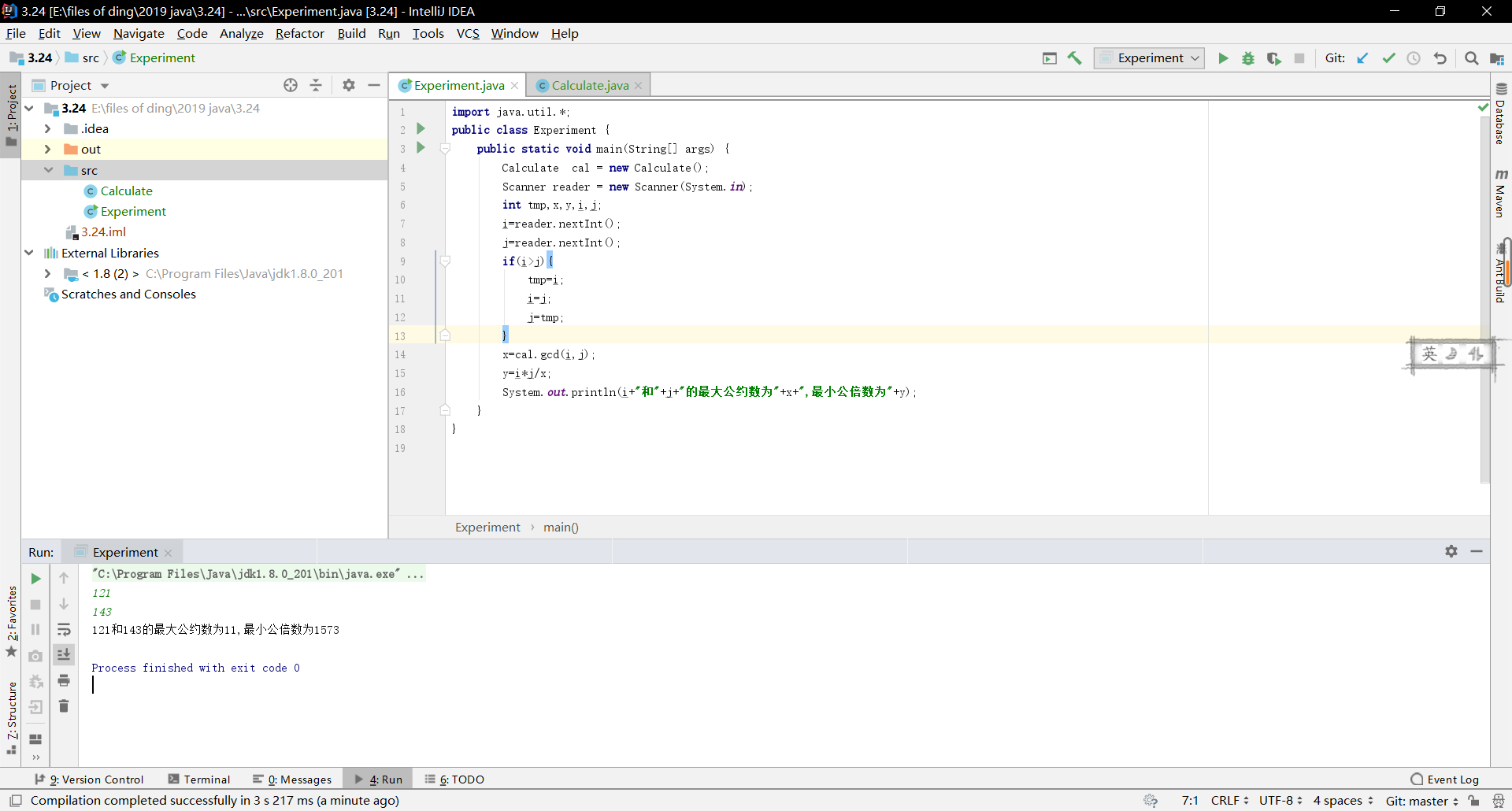1512x811 pixels.
Task: Expand the out folder
Action: (x=48, y=149)
